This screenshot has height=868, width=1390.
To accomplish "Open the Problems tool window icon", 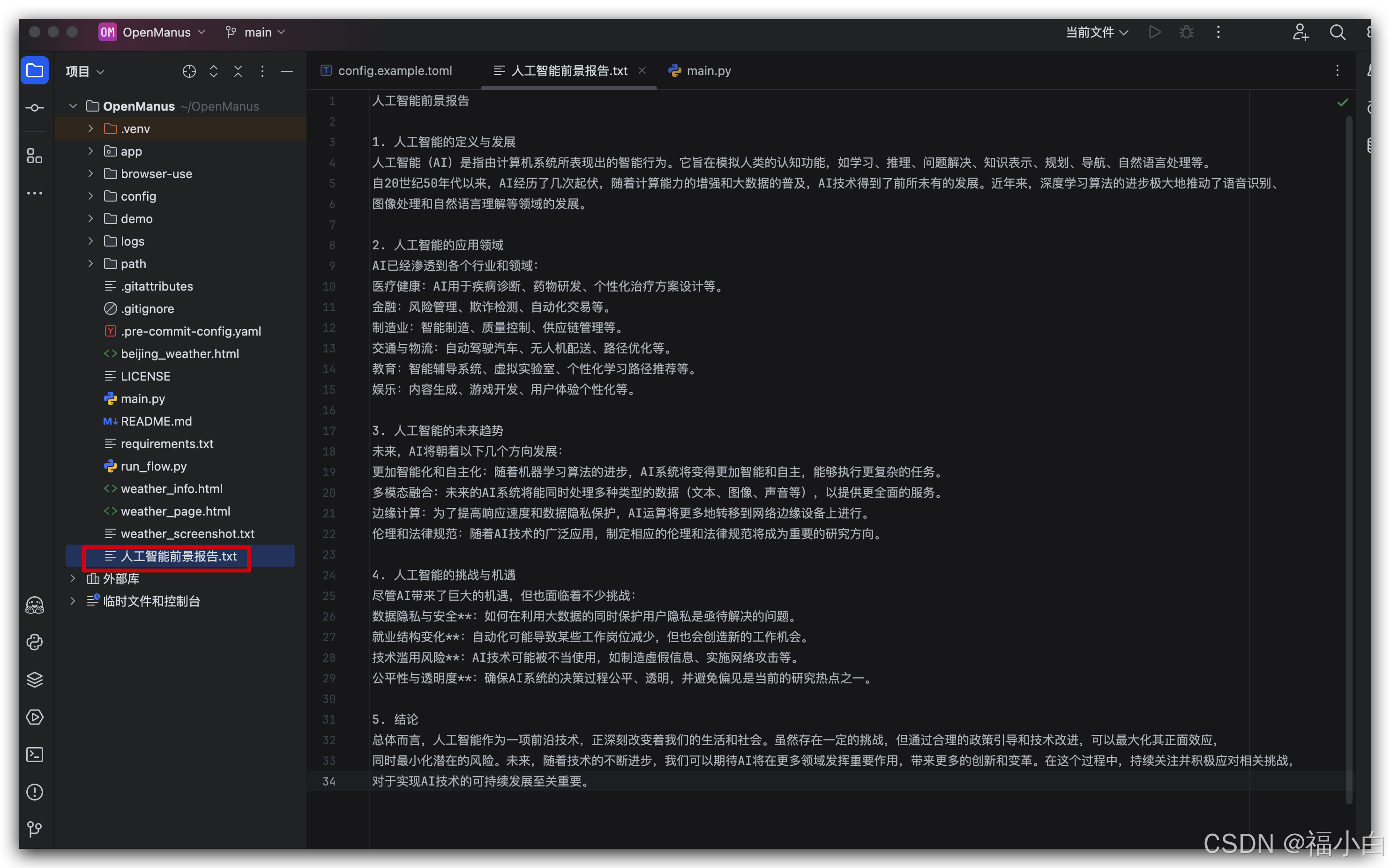I will coord(34,792).
